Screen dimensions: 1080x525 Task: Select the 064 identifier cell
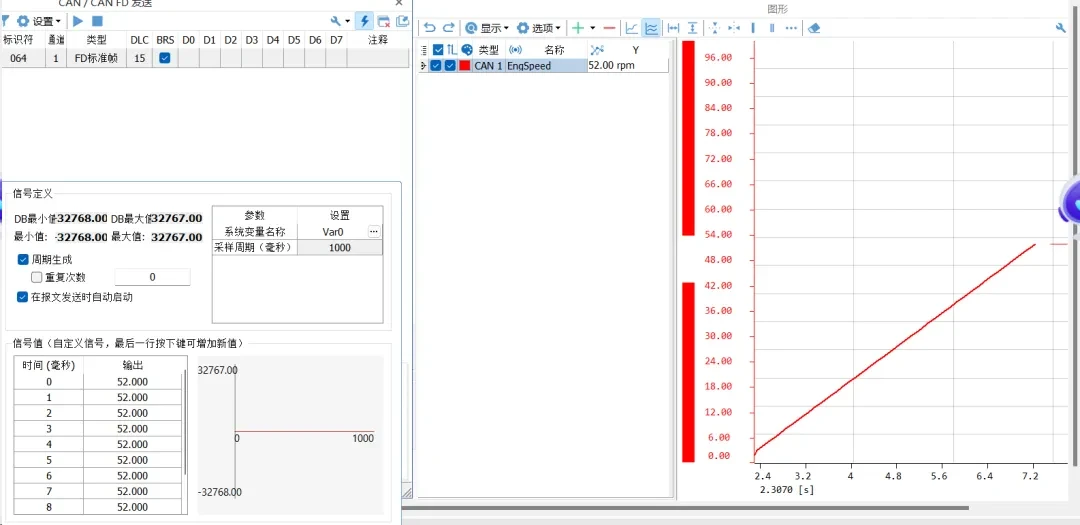23,59
